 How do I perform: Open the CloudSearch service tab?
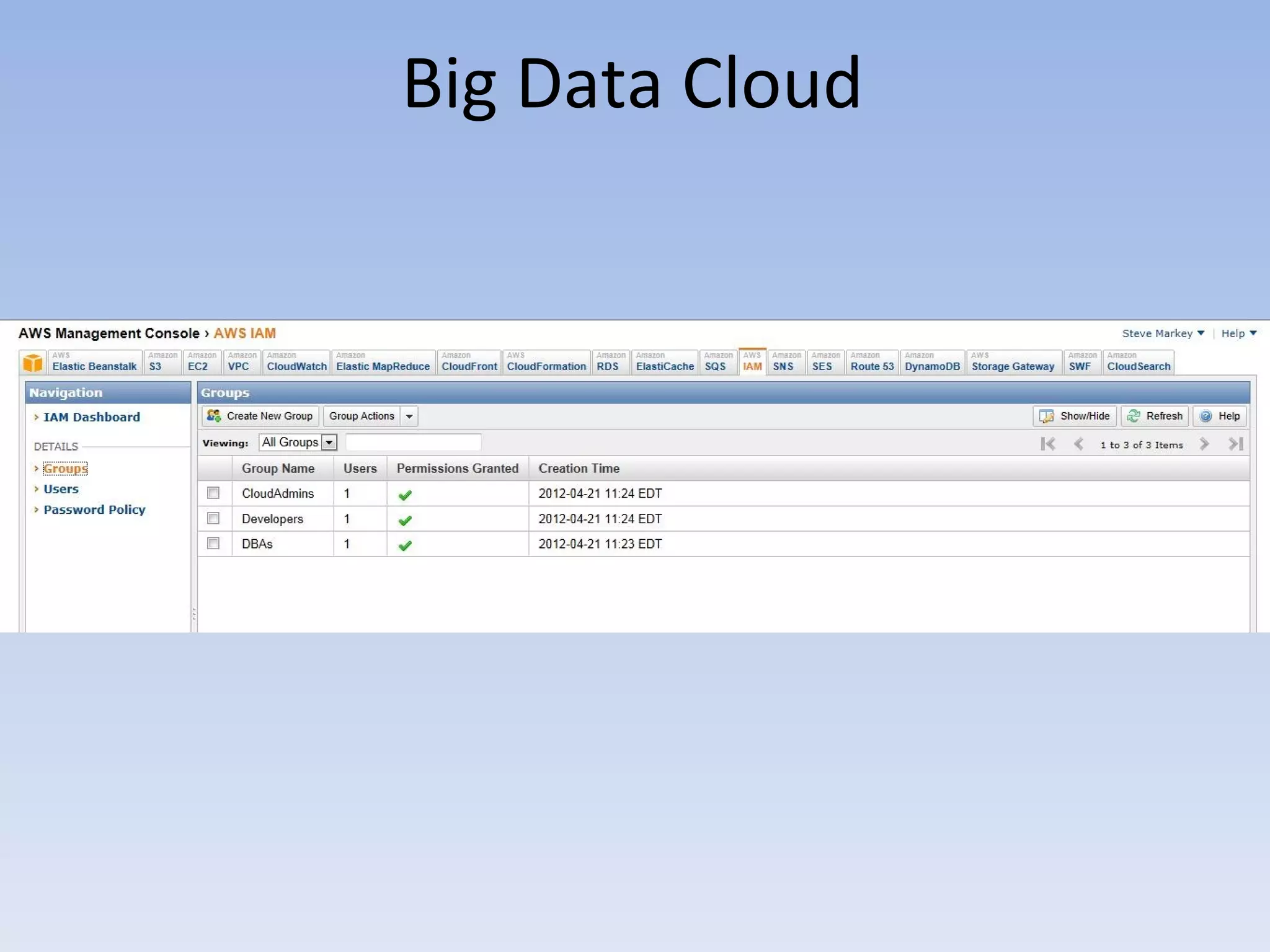1139,362
